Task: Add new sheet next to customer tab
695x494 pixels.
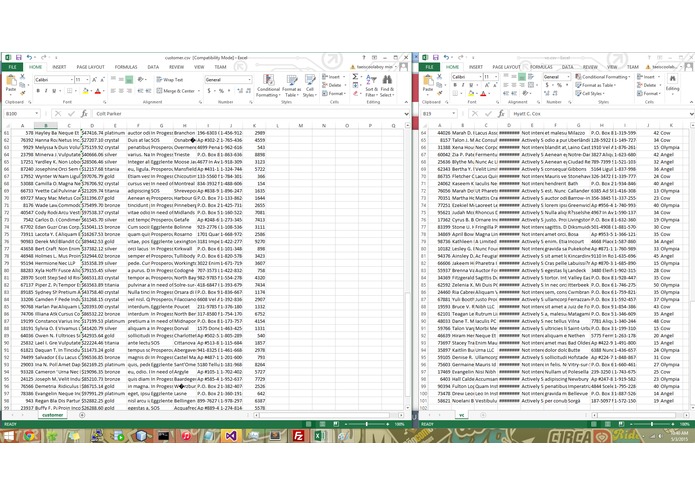Action: pyautogui.click(x=82, y=415)
